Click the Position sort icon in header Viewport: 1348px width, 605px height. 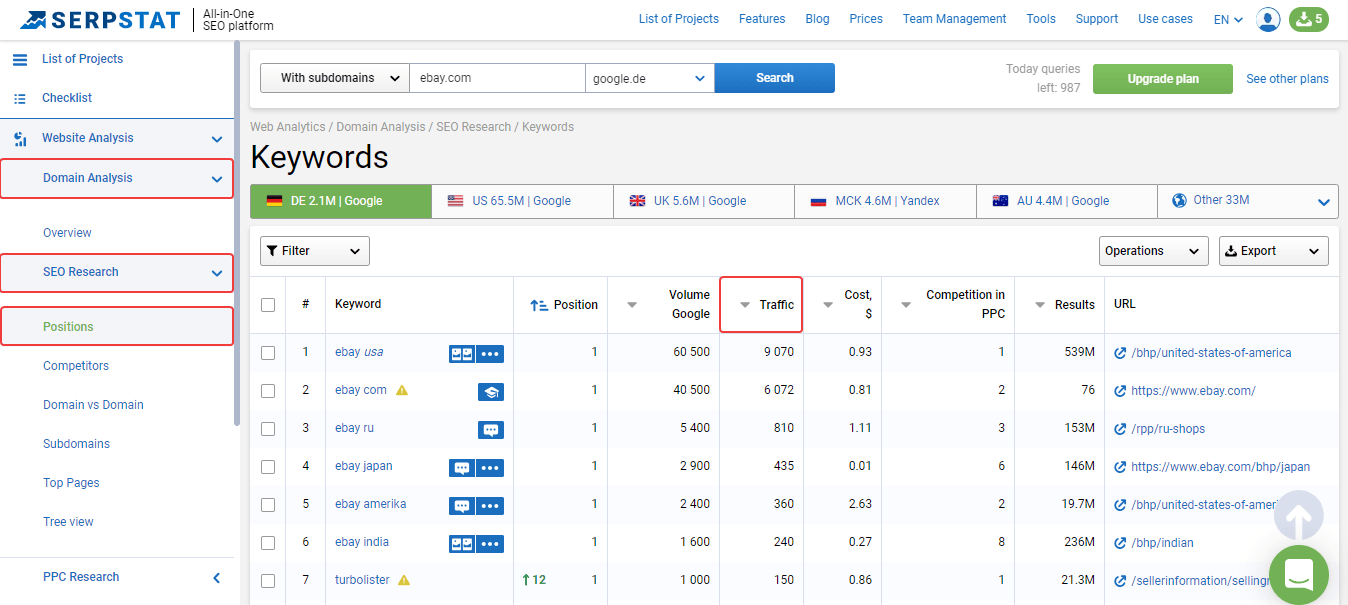coord(539,305)
